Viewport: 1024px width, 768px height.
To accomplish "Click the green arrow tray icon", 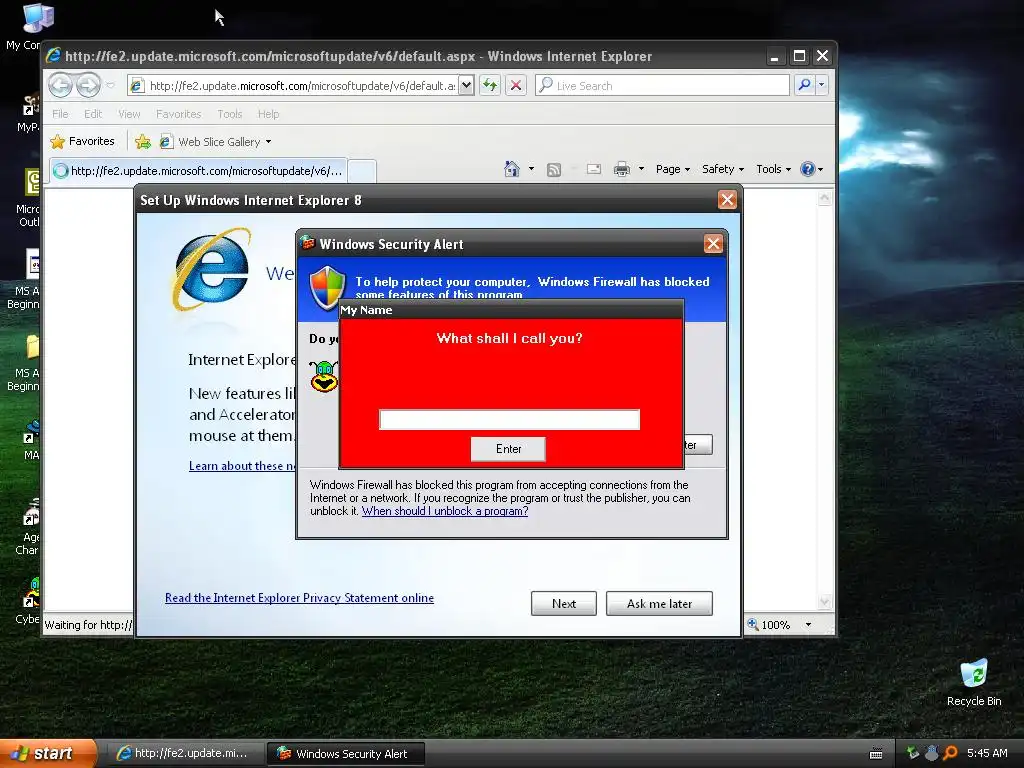I will pyautogui.click(x=912, y=753).
